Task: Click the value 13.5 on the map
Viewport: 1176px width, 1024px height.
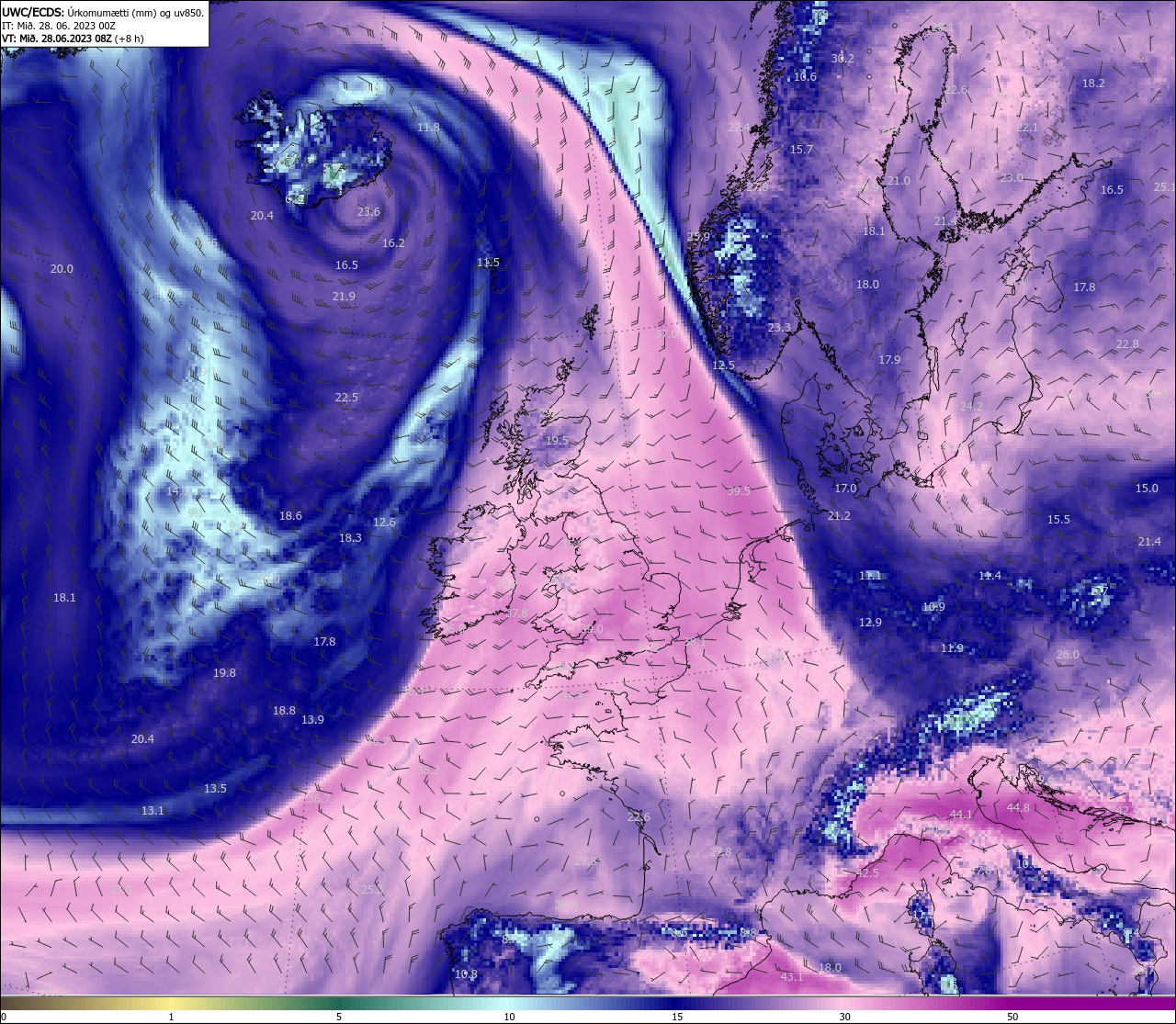Action: (215, 789)
